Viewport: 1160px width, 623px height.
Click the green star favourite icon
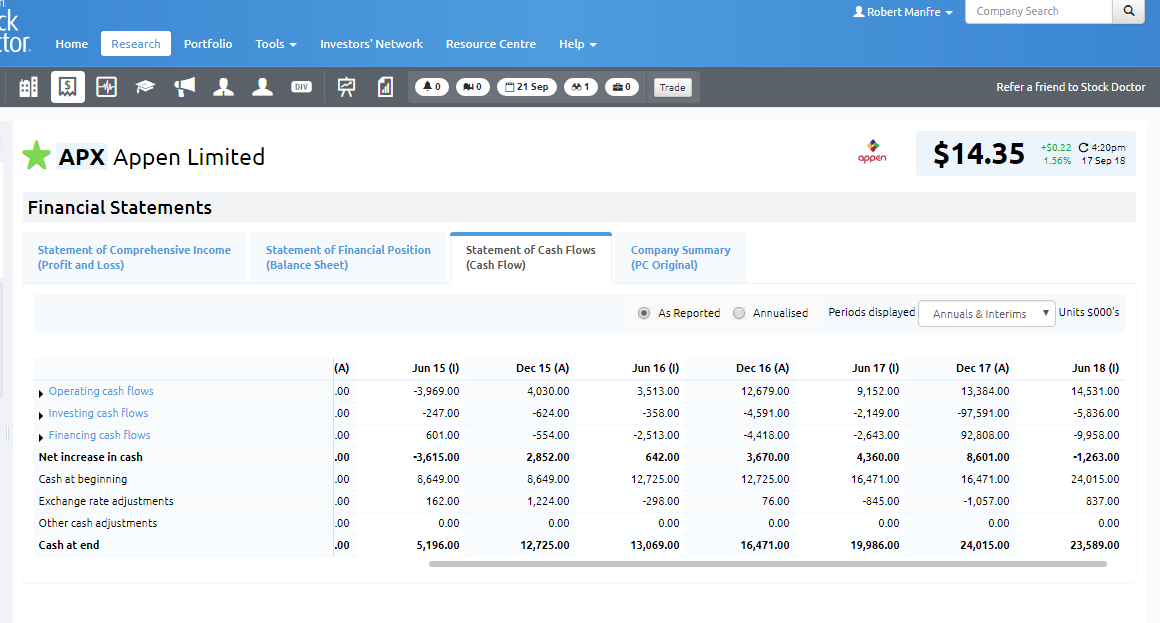pos(36,156)
